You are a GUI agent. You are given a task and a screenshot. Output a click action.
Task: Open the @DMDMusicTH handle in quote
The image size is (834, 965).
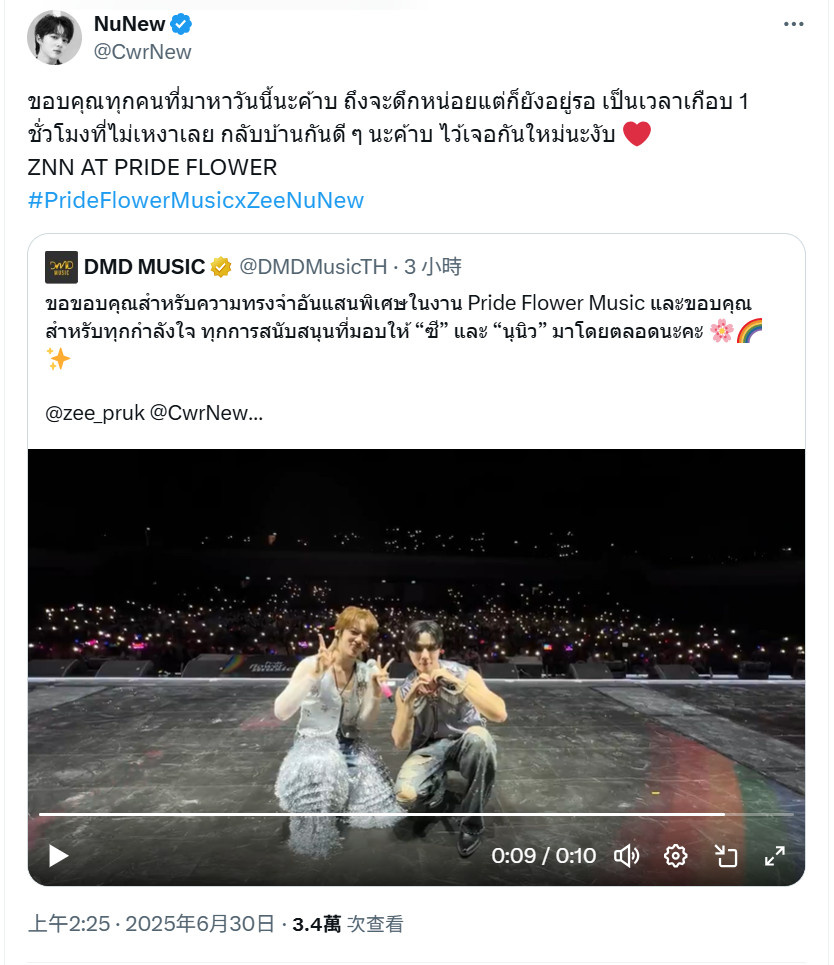(313, 266)
